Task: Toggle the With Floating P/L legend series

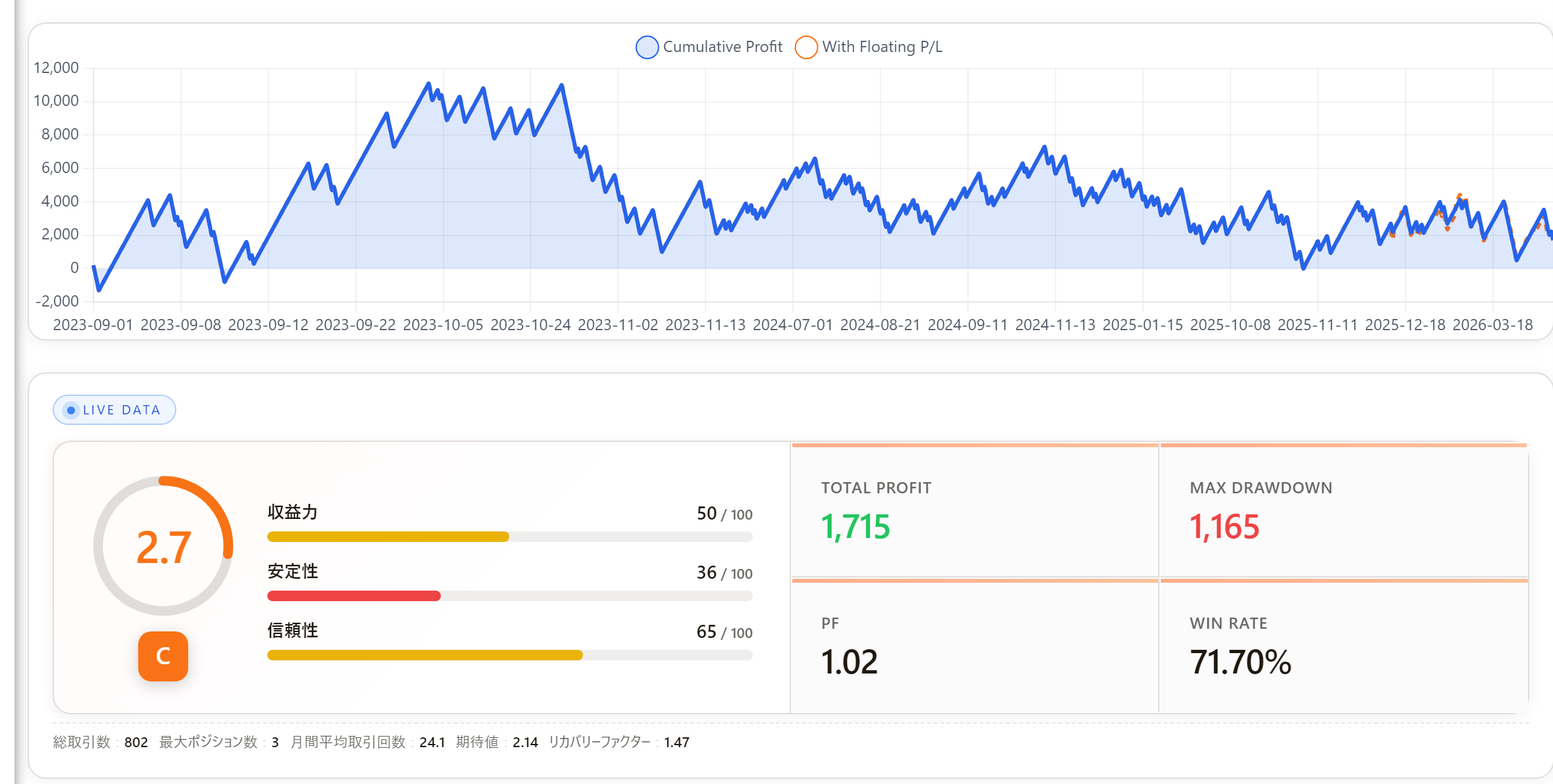Action: click(x=869, y=47)
